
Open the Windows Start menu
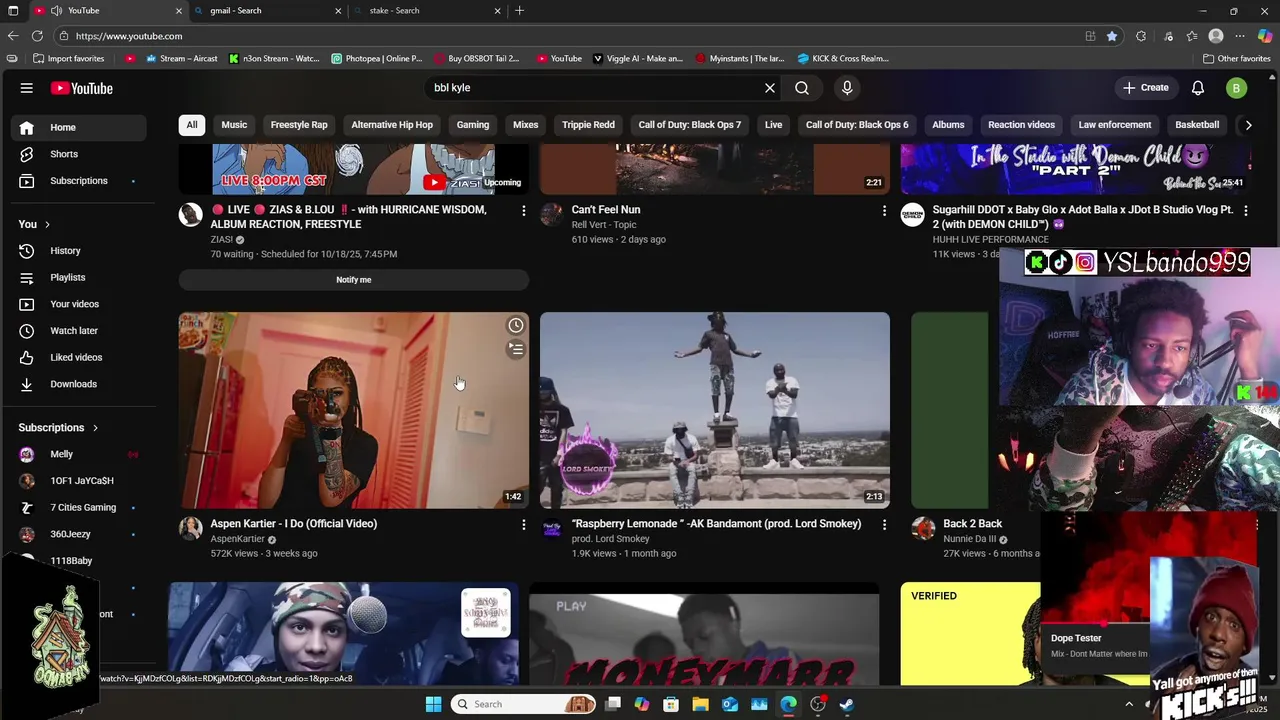(x=433, y=704)
